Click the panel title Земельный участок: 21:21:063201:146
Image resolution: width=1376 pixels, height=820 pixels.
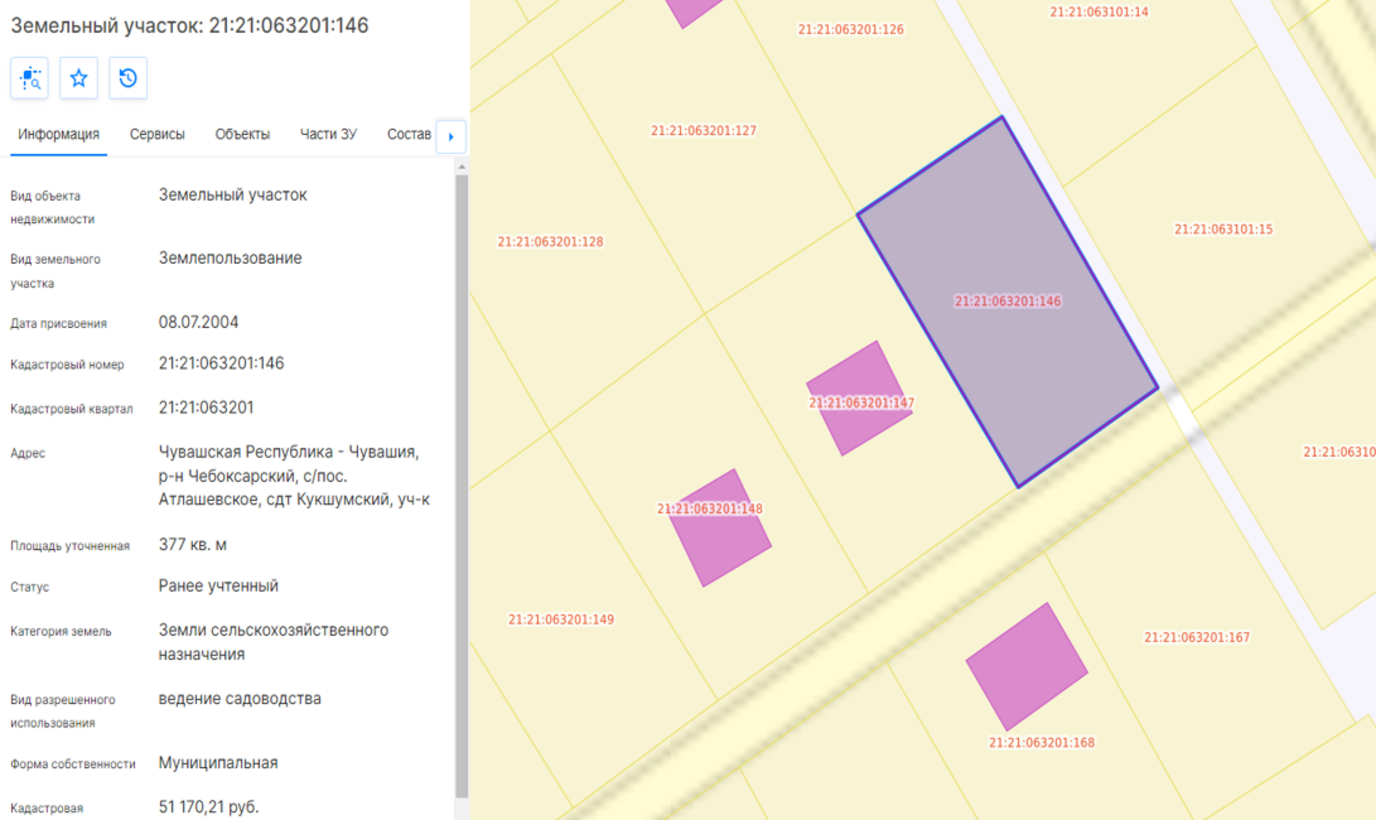point(189,25)
